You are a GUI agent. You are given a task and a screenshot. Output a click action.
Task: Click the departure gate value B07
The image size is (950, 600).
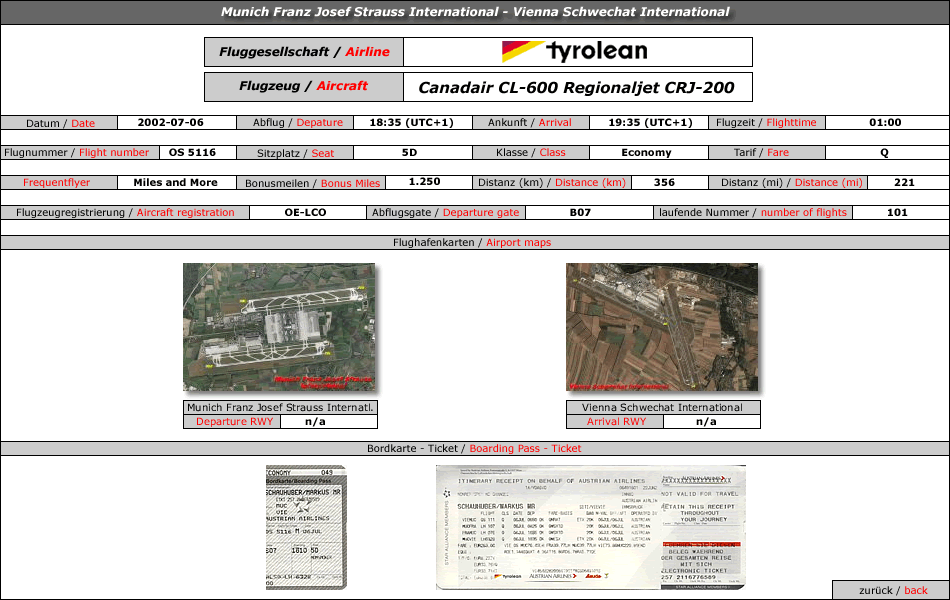580,213
